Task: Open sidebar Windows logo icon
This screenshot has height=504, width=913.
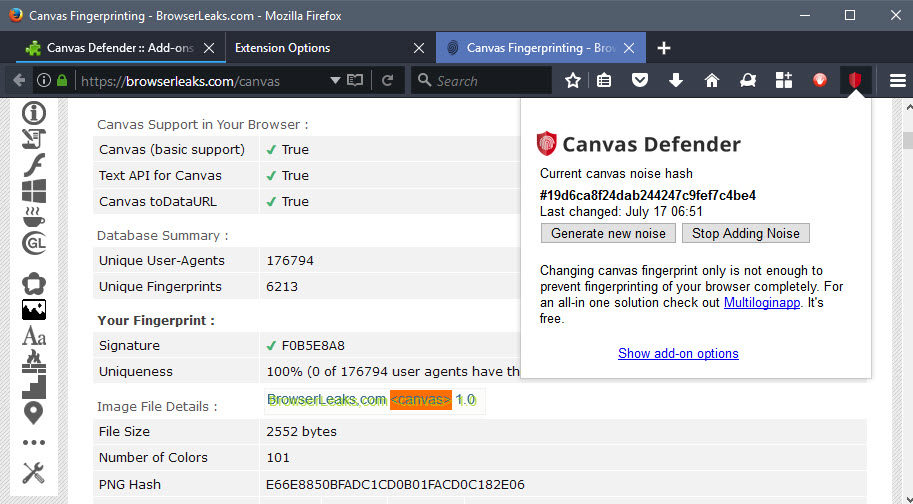Action: (x=34, y=191)
